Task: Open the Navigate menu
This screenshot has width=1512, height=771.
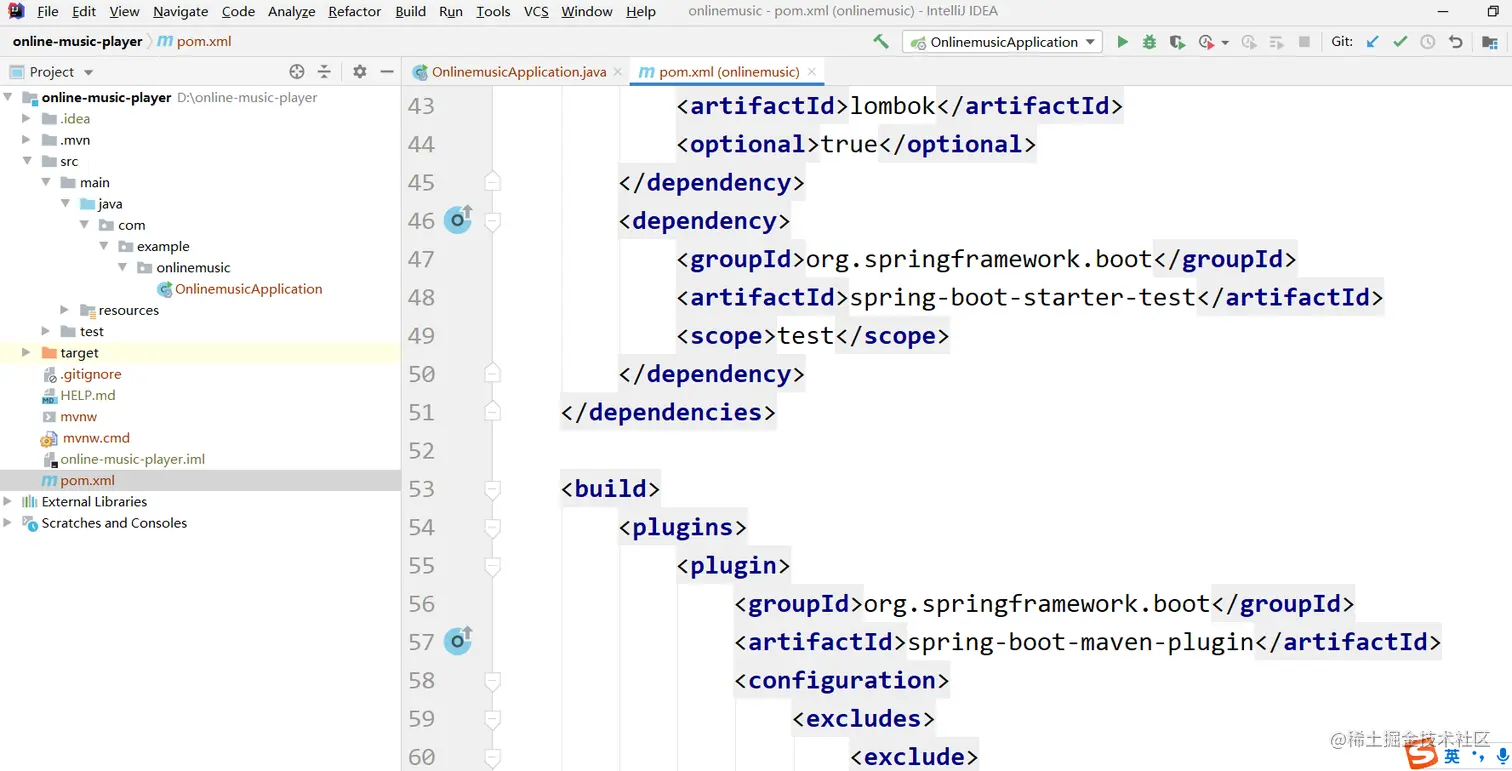Action: pyautogui.click(x=181, y=12)
